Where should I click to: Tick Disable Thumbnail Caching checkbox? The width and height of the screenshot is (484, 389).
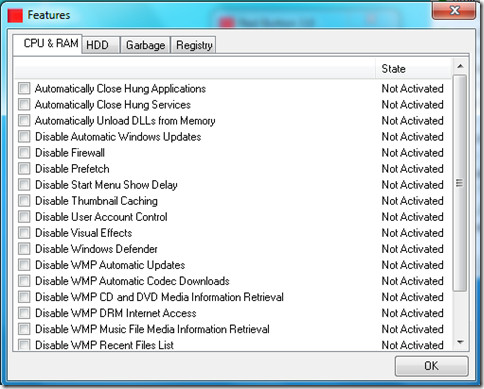24,200
